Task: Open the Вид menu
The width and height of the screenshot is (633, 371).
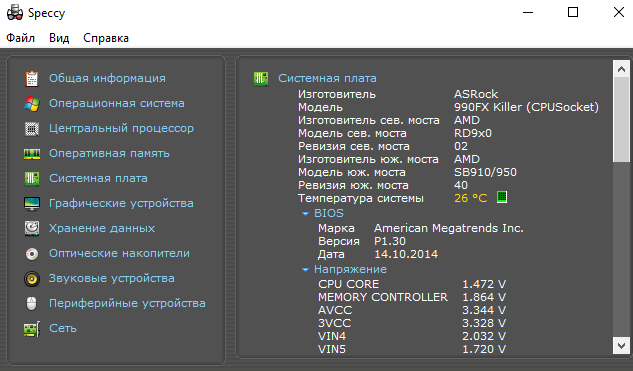Action: [x=59, y=38]
